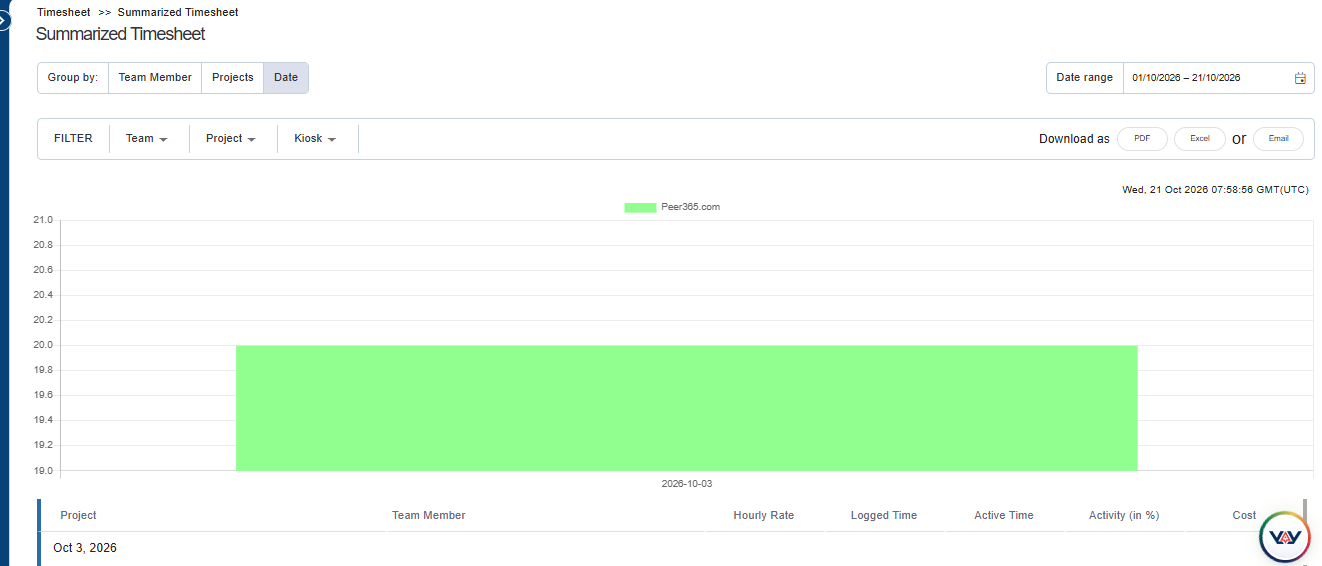
Task: Click the Group by label
Action: pos(73,78)
